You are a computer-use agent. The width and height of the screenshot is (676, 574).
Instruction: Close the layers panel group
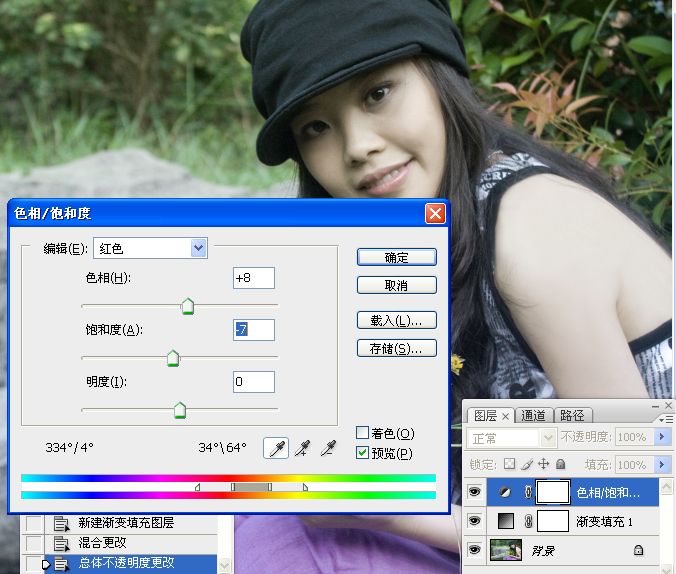[668, 405]
